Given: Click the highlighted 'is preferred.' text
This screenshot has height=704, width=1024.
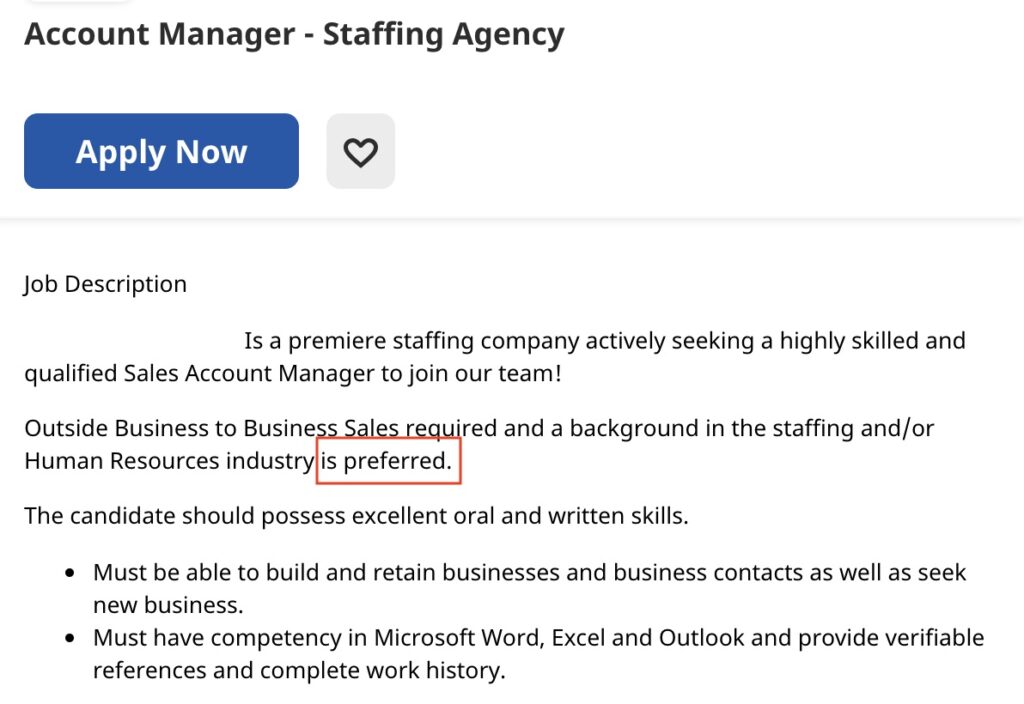Looking at the screenshot, I should tap(387, 460).
